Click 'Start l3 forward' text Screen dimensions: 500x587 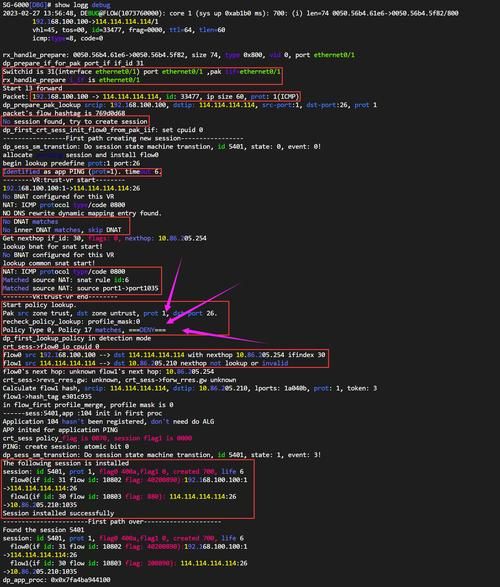(33, 88)
